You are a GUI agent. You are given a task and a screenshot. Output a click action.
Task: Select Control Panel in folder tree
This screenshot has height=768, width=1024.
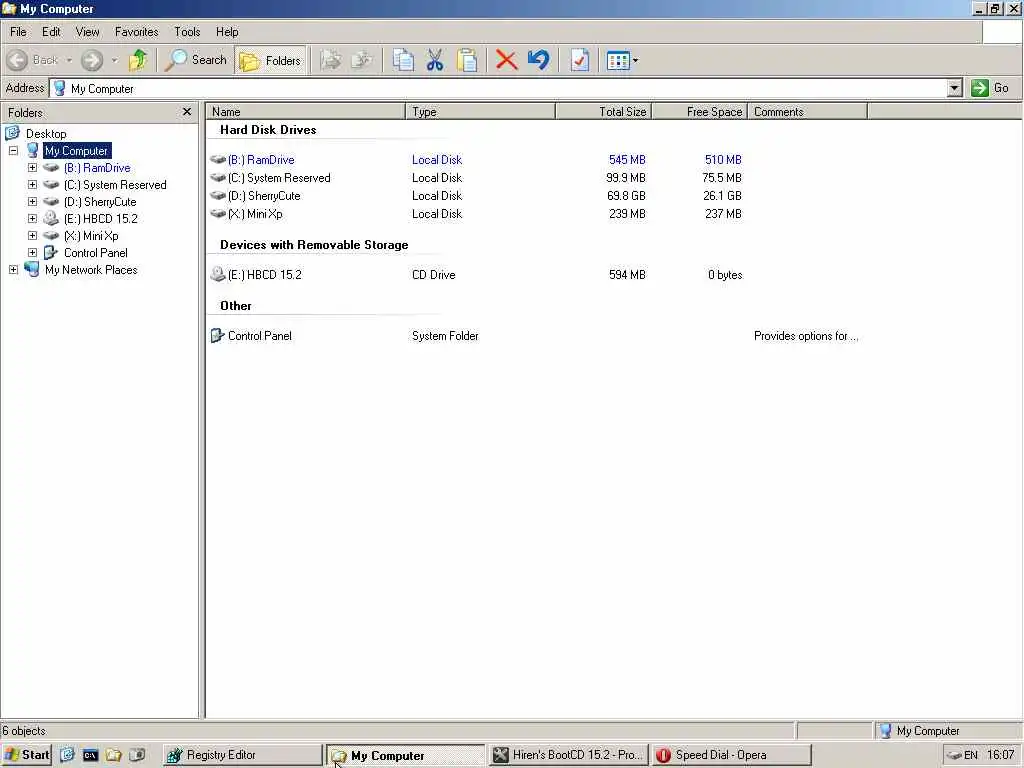pos(95,253)
